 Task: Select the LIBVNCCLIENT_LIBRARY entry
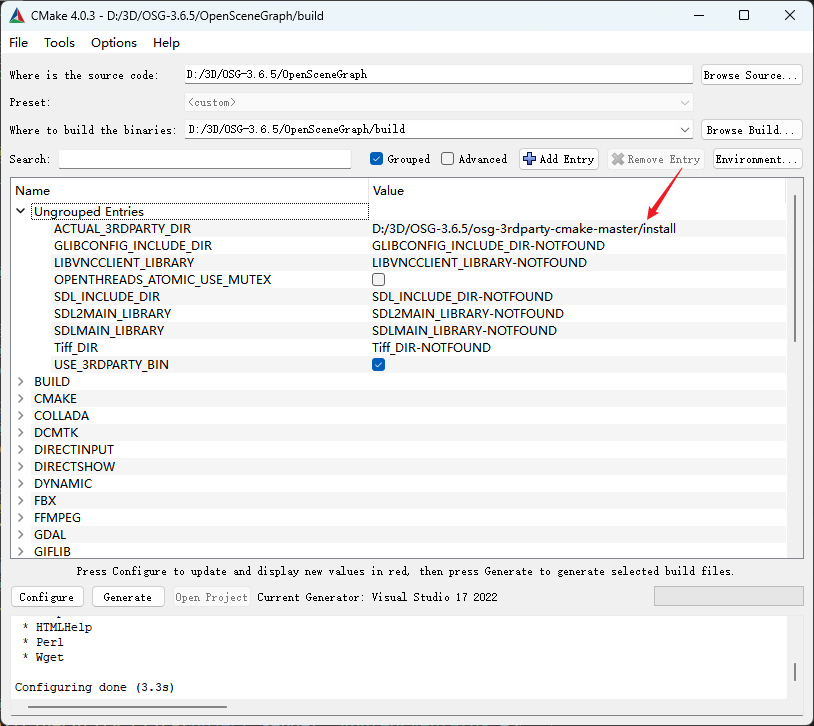[124, 263]
